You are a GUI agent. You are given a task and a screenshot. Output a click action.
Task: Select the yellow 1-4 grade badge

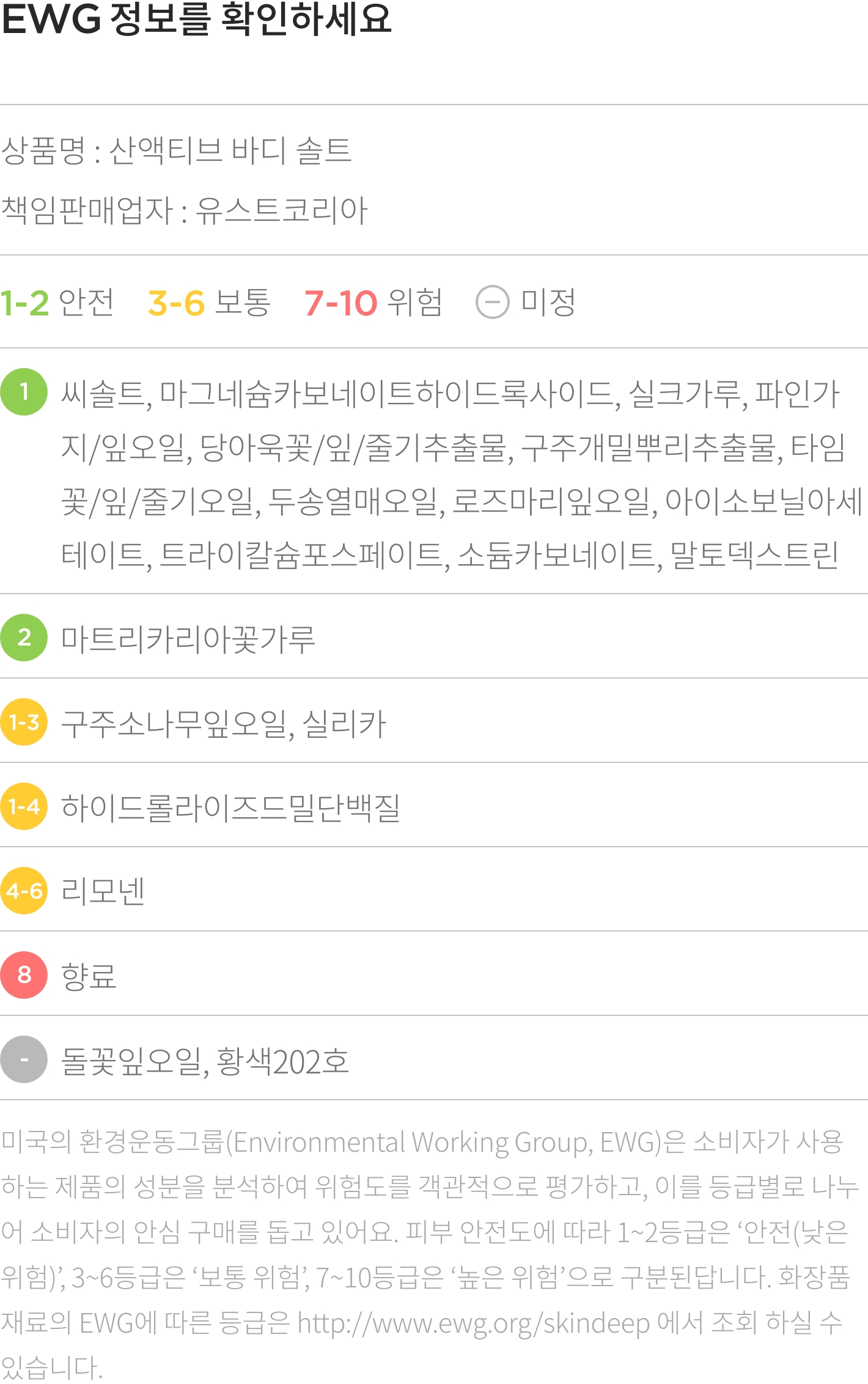(24, 806)
